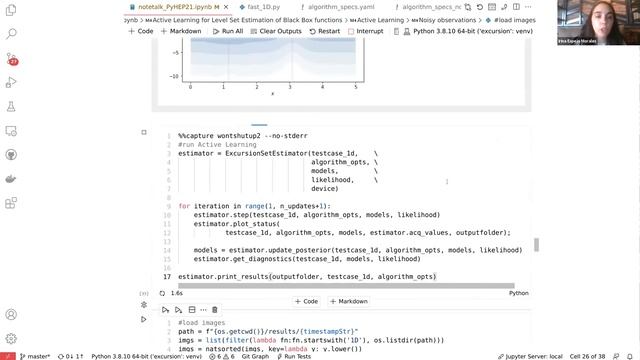
Task: Run All notebook cells
Action: [x=228, y=31]
